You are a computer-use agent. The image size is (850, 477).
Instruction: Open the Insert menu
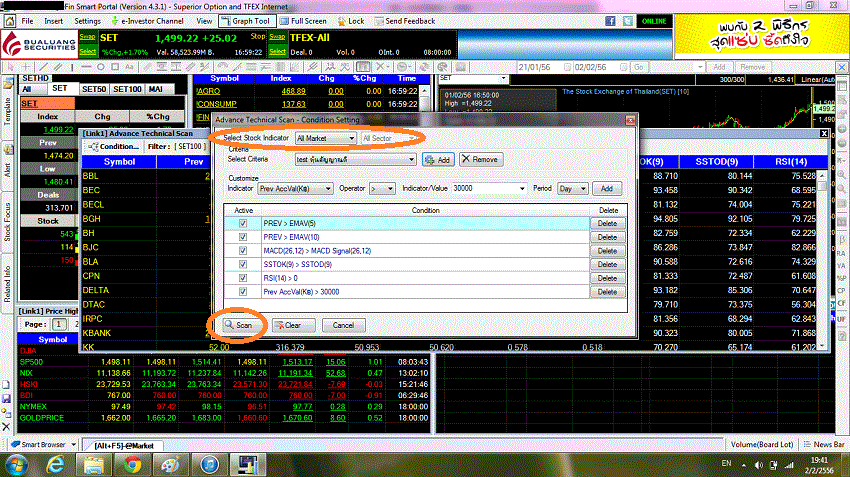point(54,21)
